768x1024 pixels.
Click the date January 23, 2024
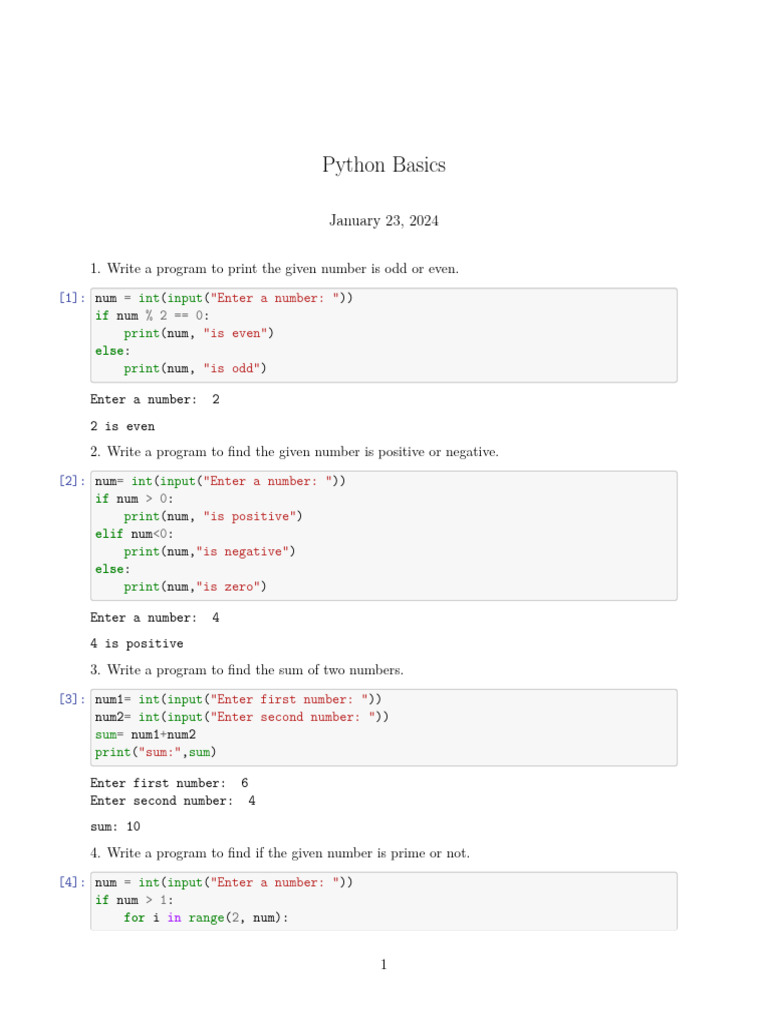(384, 221)
